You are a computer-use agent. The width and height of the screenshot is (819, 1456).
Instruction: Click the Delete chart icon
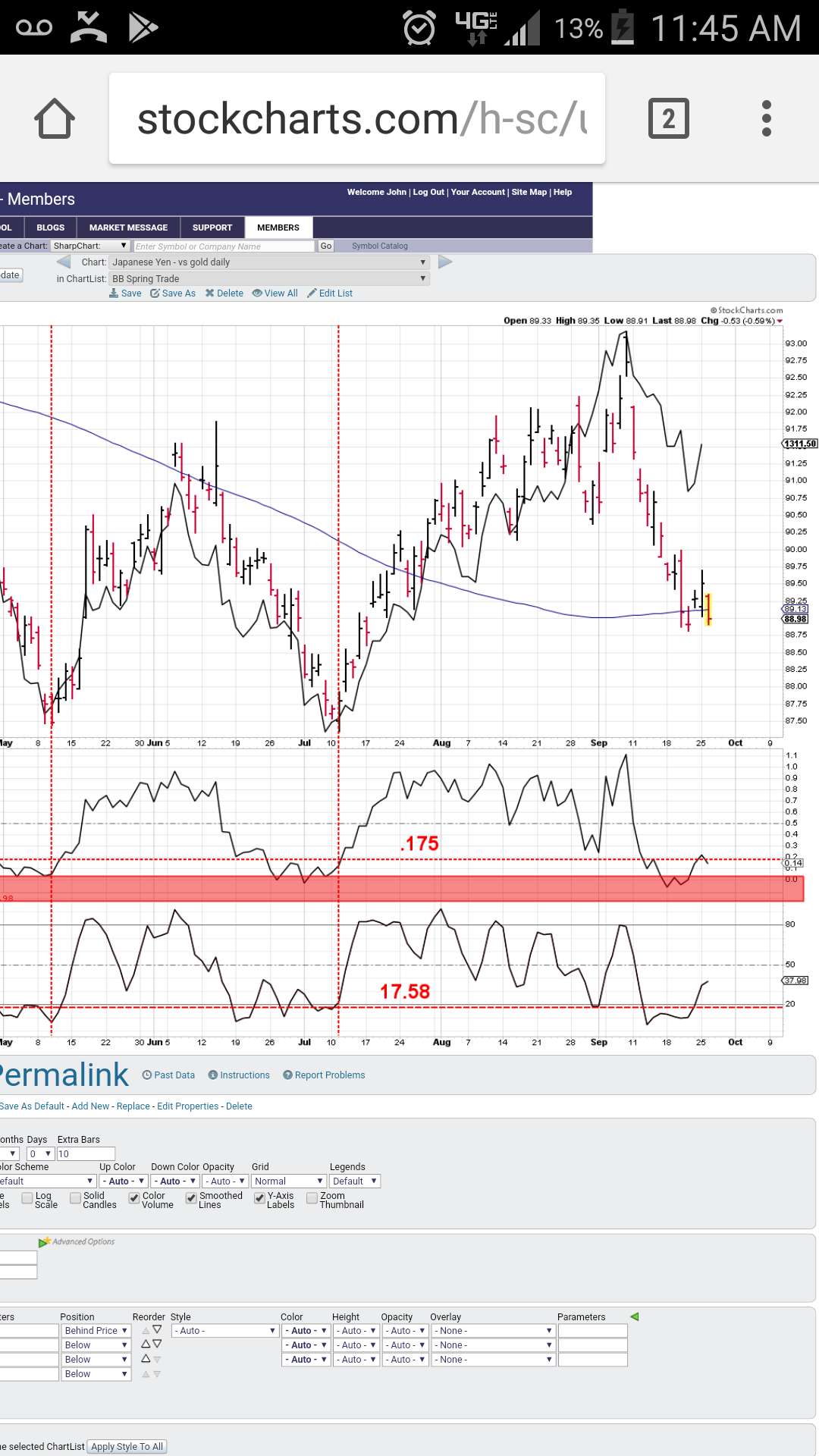224,293
